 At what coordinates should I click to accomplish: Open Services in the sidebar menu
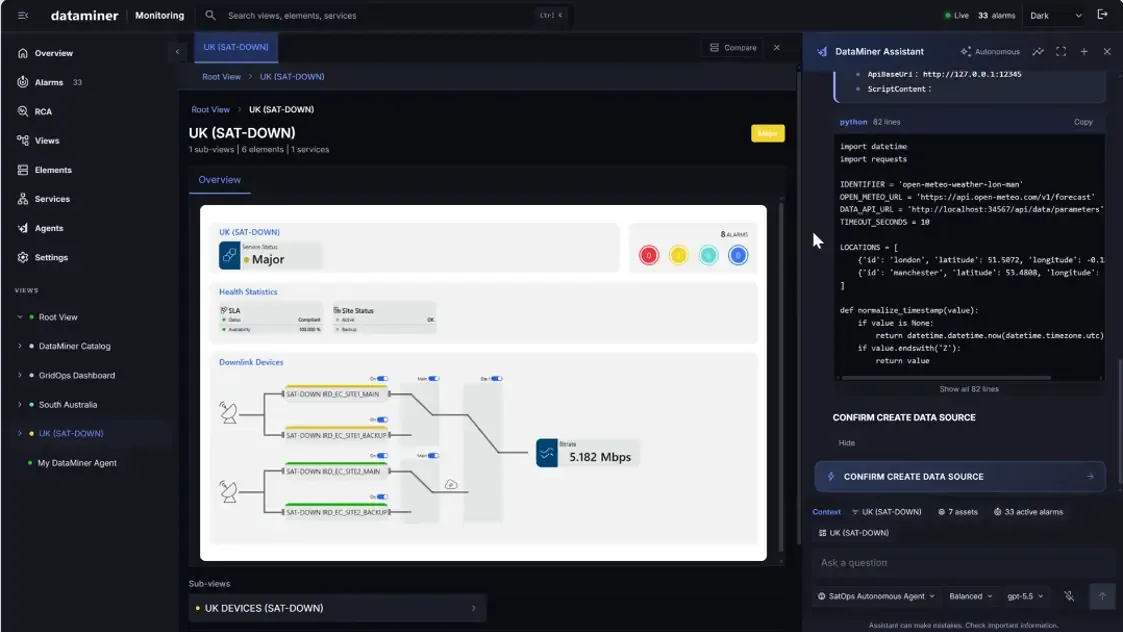[52, 199]
